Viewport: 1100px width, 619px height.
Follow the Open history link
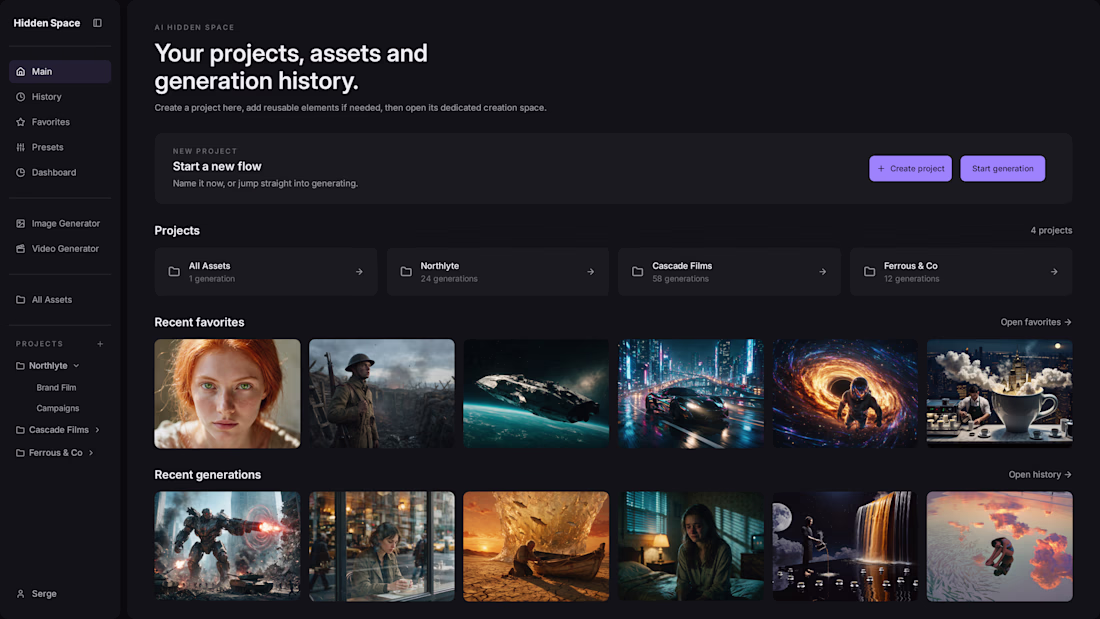(1040, 474)
